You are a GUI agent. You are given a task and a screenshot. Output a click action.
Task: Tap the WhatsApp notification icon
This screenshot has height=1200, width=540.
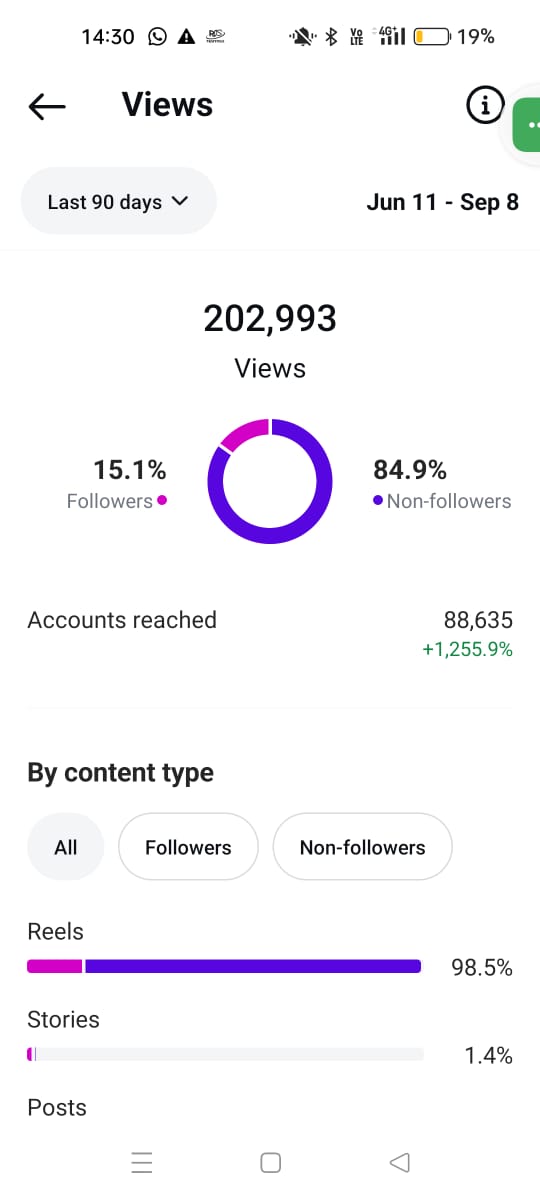[157, 37]
